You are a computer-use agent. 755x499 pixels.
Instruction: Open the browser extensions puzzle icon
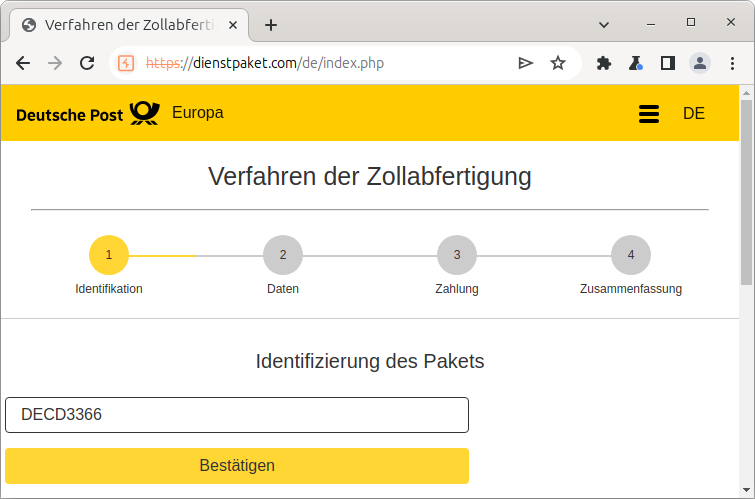[603, 63]
